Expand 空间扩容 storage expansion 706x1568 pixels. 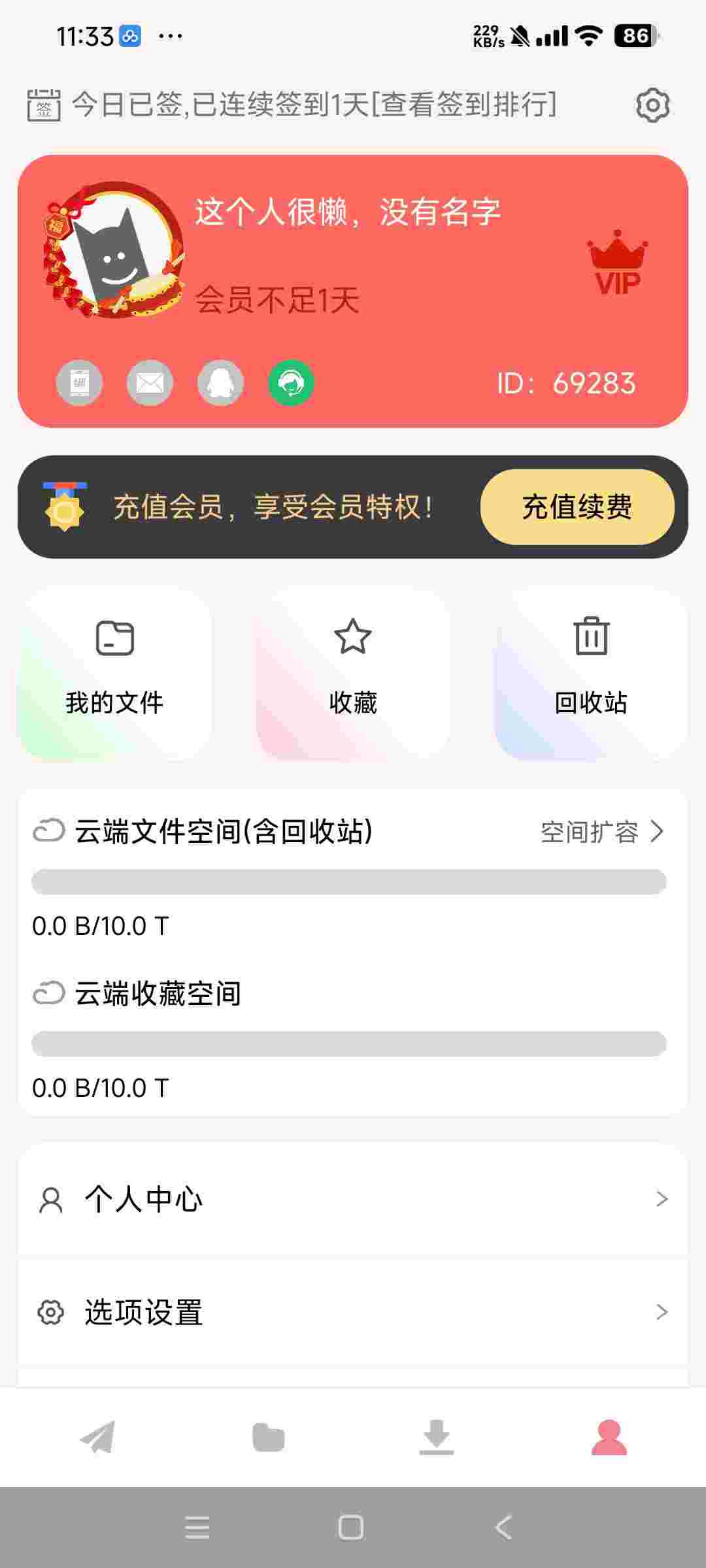601,832
